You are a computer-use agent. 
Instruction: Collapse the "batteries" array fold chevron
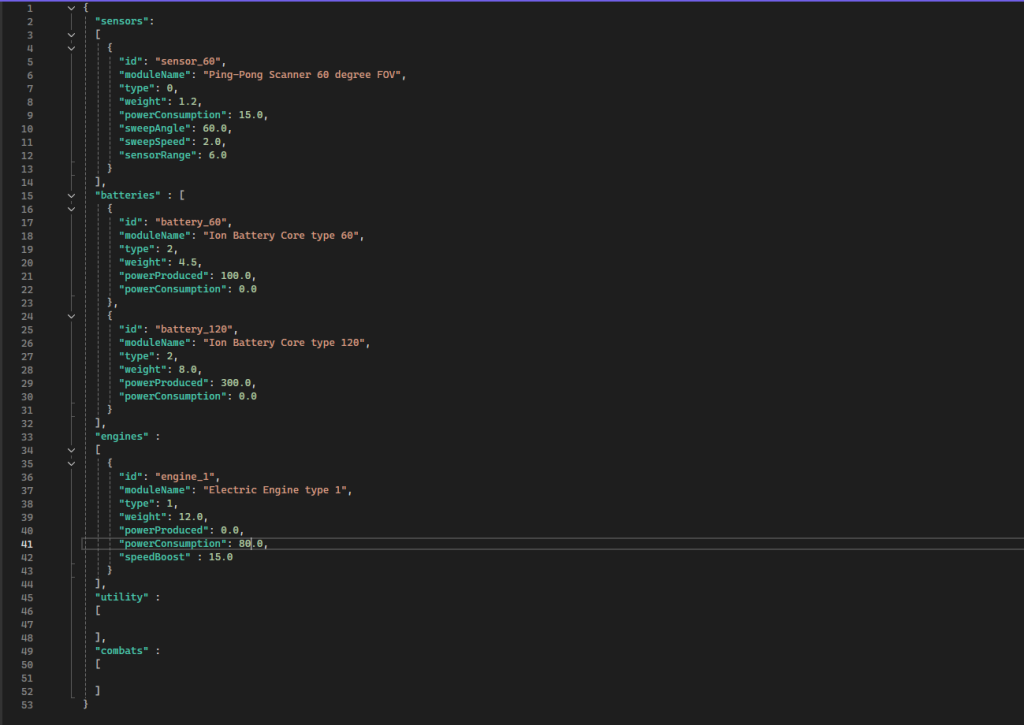(x=70, y=195)
